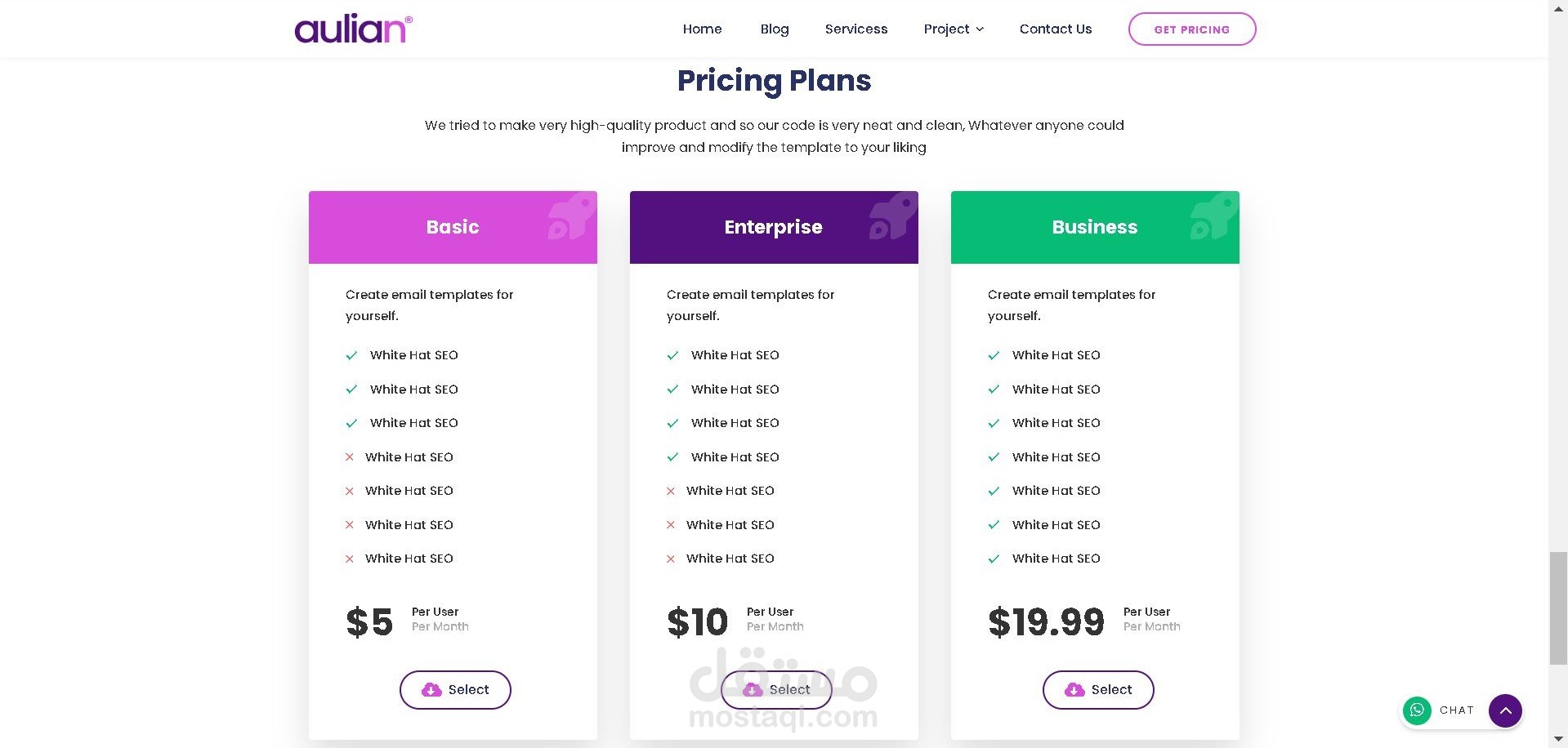This screenshot has width=1568, height=748.
Task: Go to the Servicess page
Action: point(855,29)
